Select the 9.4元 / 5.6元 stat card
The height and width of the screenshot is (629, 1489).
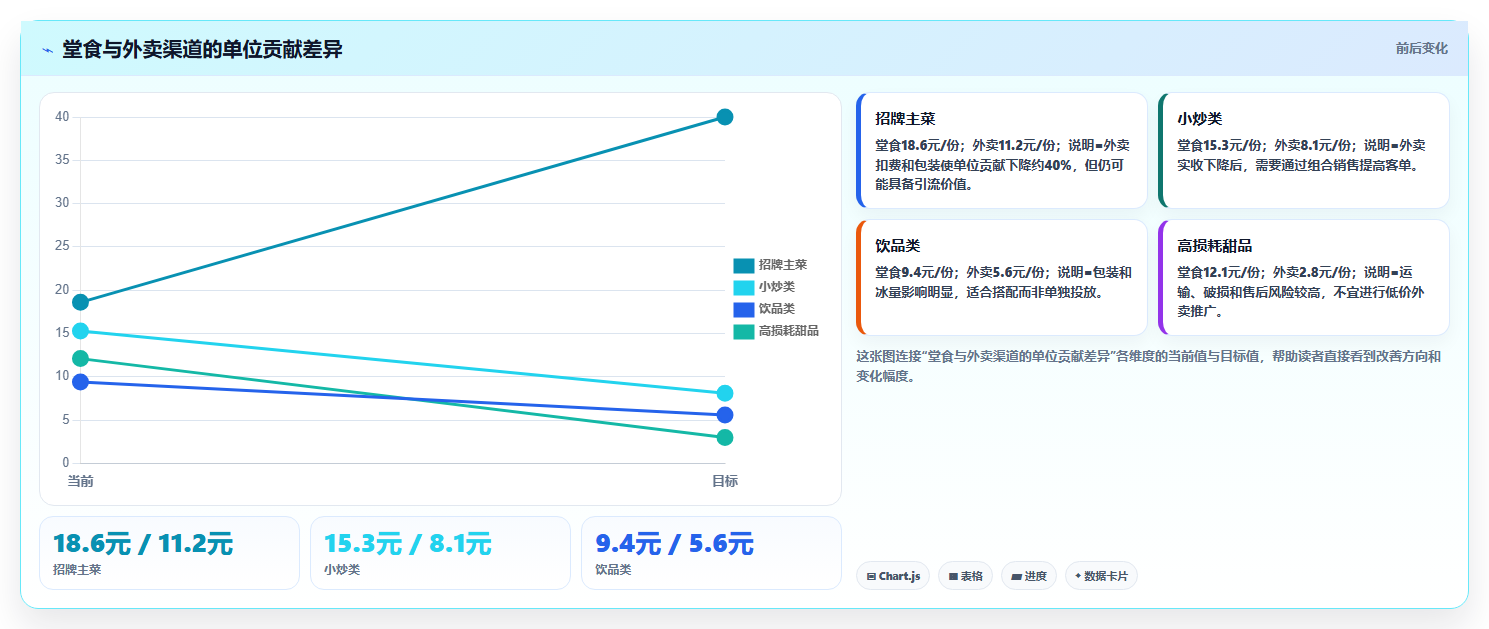[x=711, y=553]
